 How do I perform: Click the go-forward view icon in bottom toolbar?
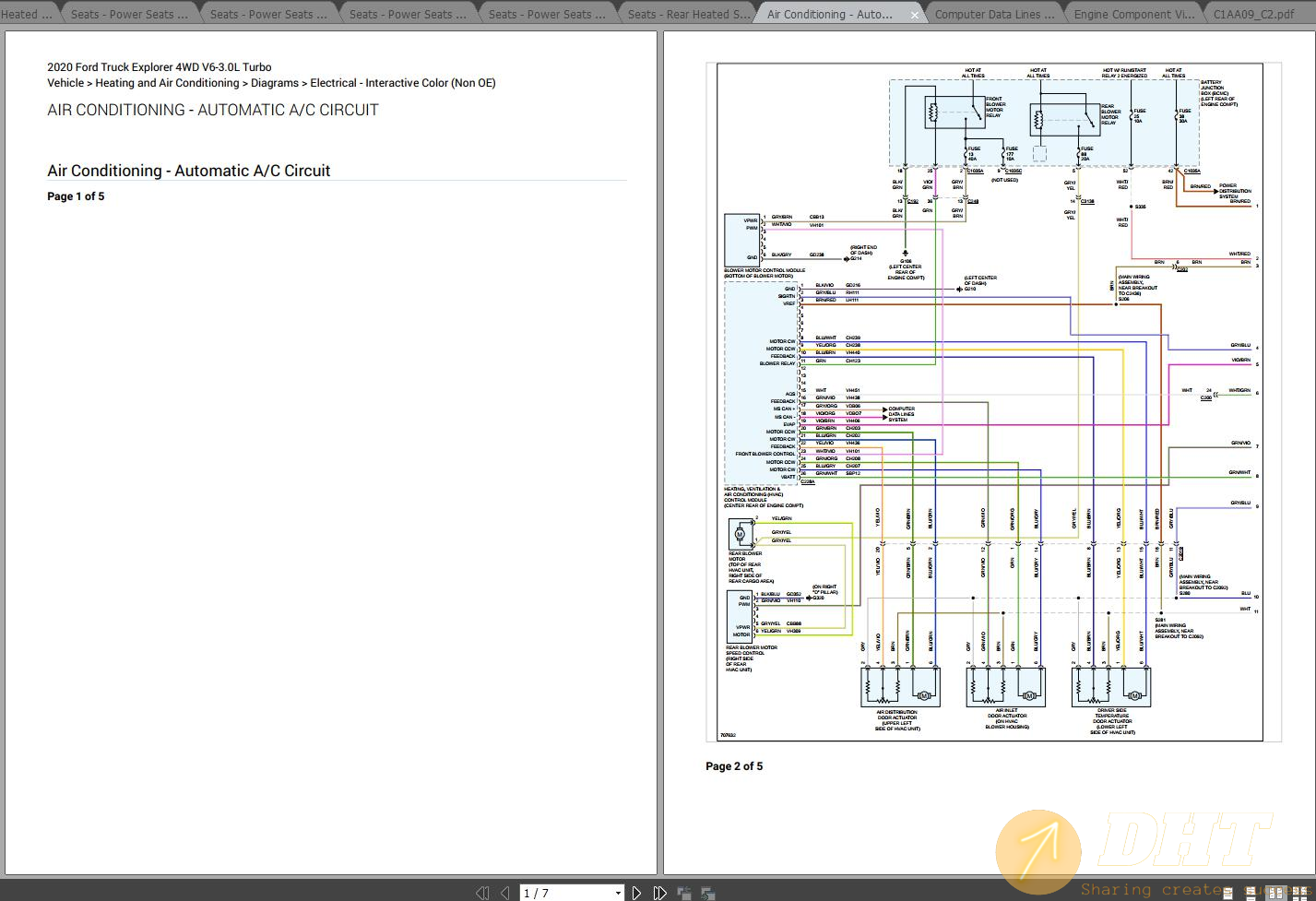pyautogui.click(x=708, y=893)
